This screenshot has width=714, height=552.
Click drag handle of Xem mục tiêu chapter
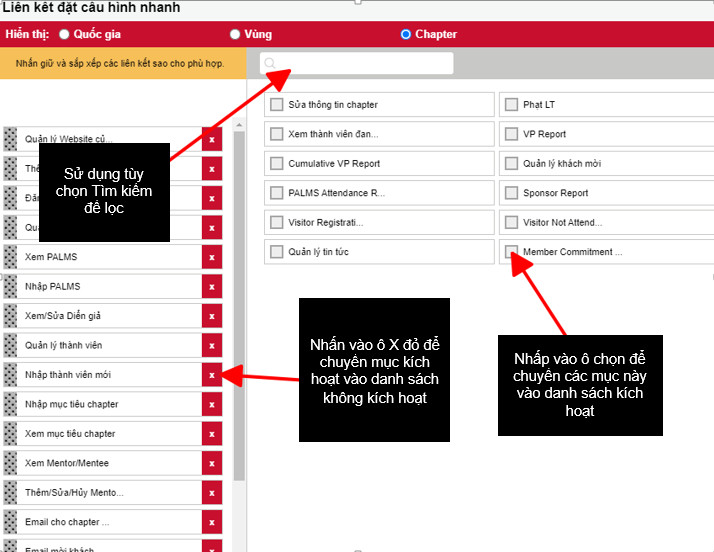pyautogui.click(x=11, y=434)
